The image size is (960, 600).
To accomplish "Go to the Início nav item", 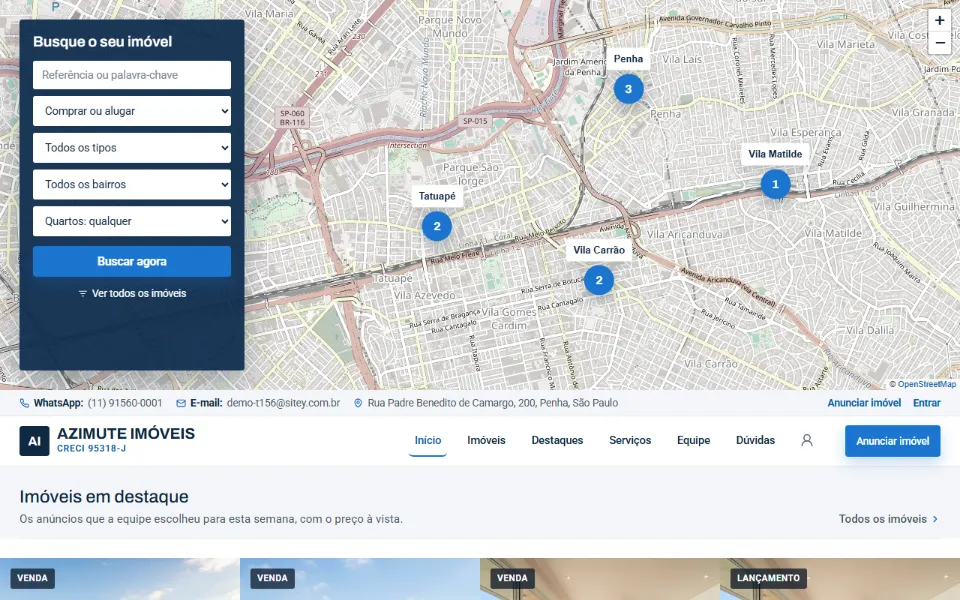I will coord(427,440).
